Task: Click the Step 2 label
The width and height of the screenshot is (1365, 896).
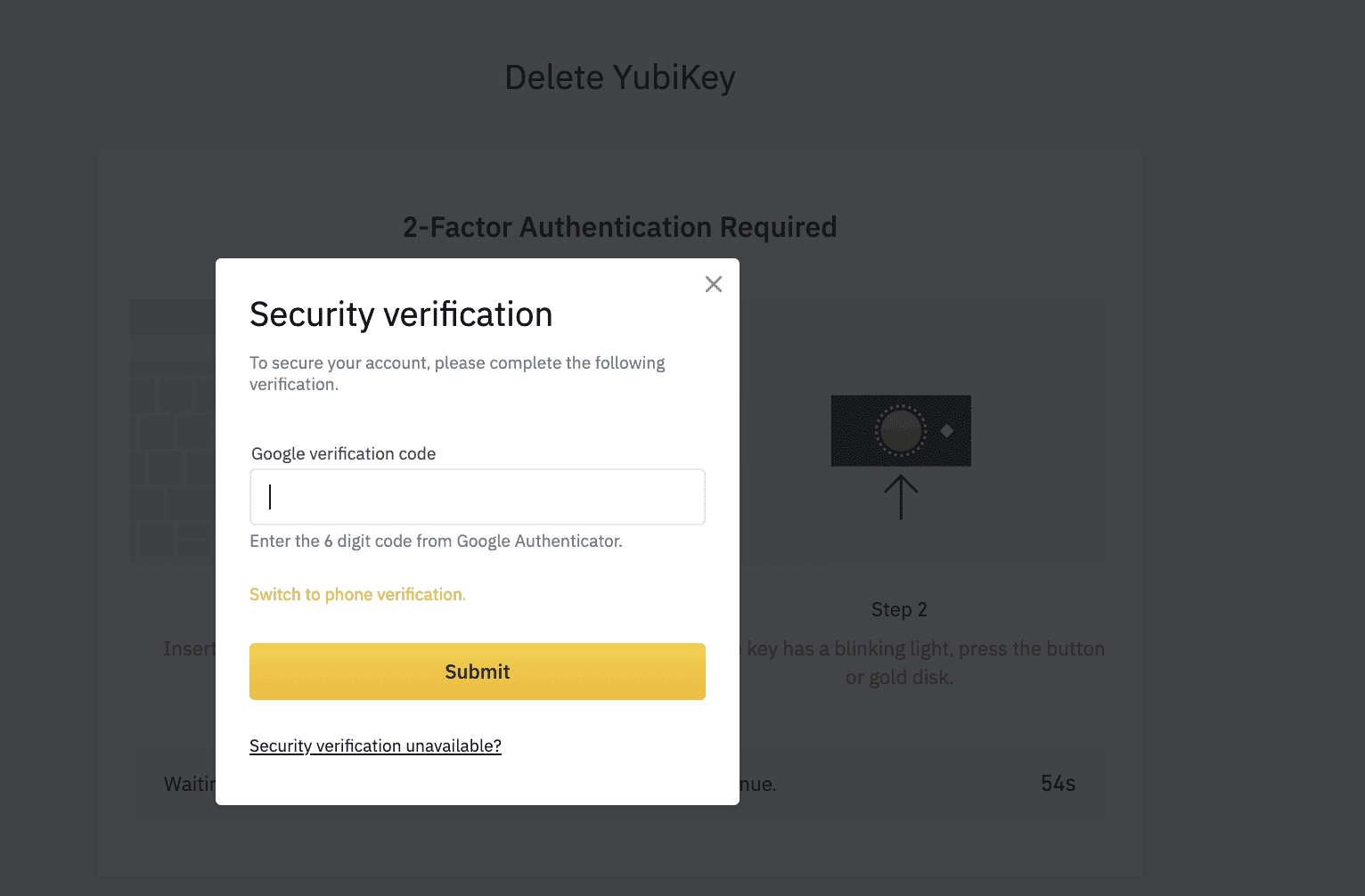Action: pos(899,609)
